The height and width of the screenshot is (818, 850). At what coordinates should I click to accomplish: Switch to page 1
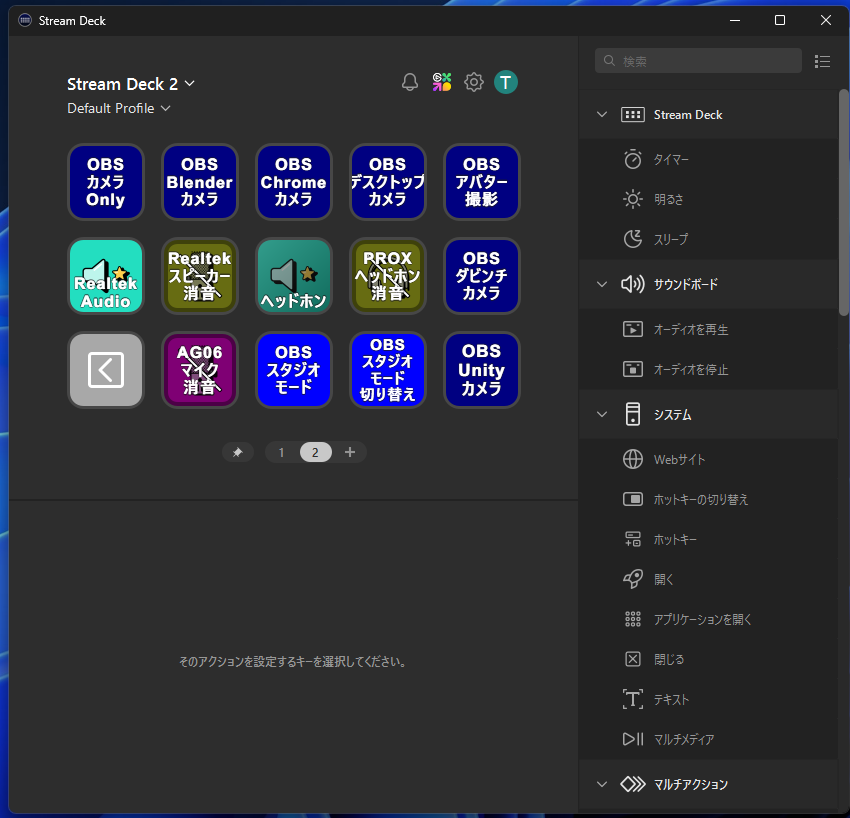(x=281, y=452)
